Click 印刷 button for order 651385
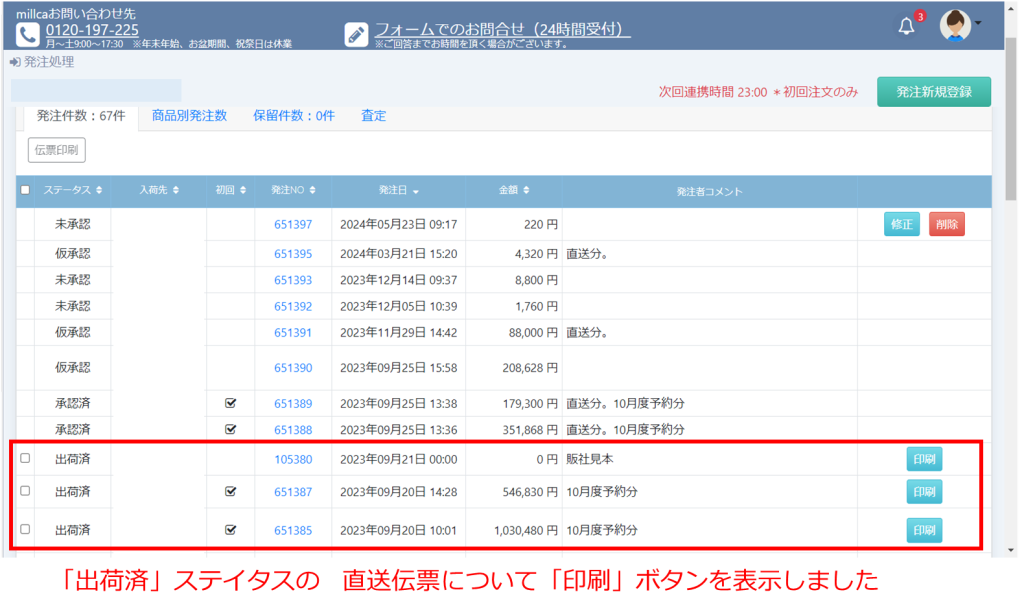 [x=923, y=530]
